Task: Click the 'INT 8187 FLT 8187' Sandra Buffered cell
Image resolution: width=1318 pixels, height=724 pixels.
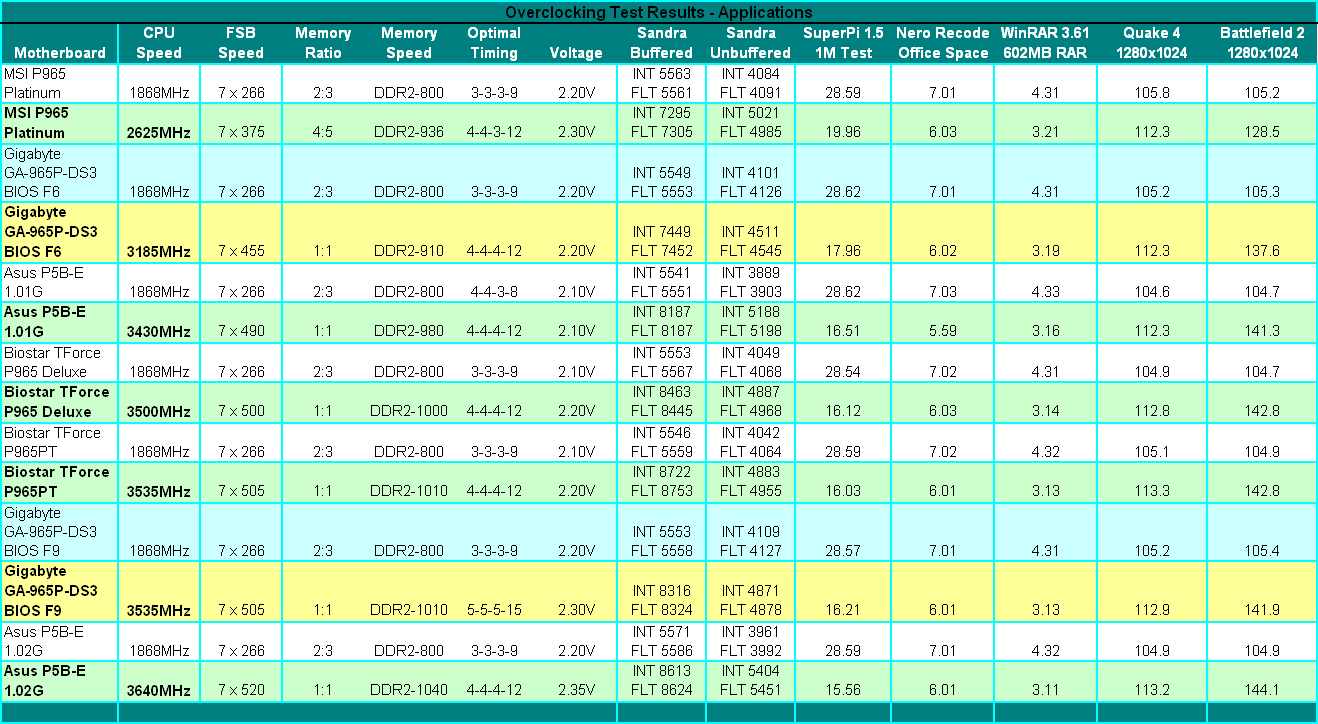Action: pyautogui.click(x=661, y=321)
